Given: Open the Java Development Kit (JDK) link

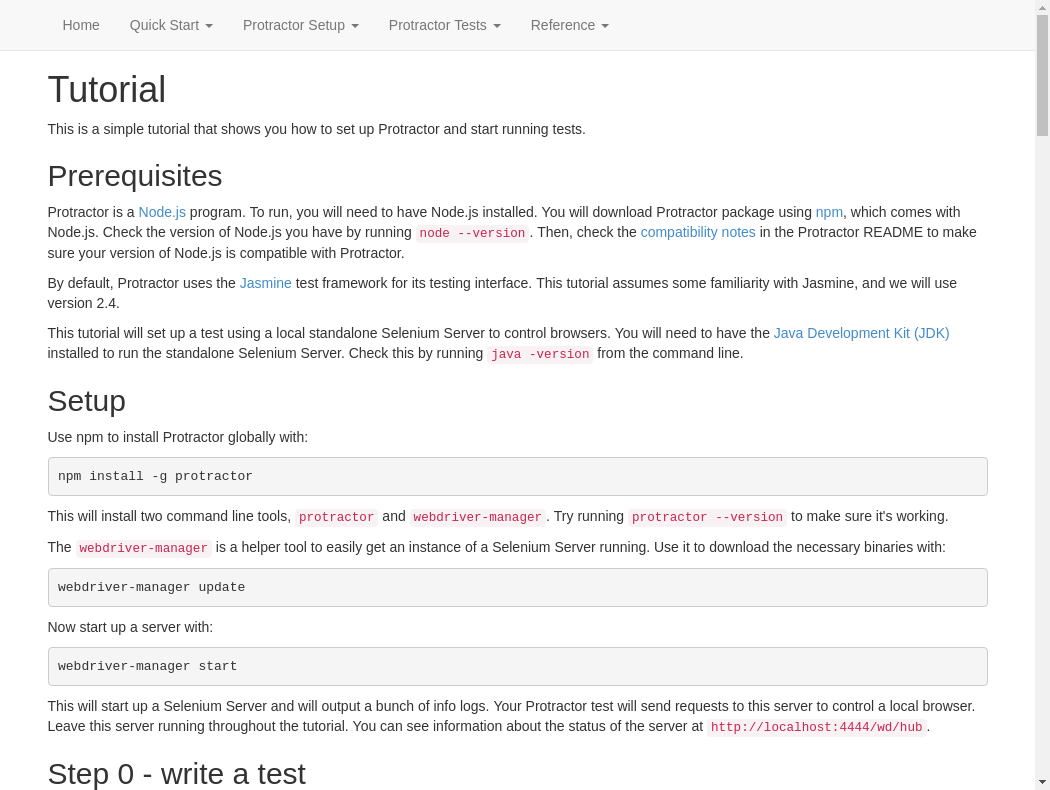Looking at the screenshot, I should (x=861, y=333).
